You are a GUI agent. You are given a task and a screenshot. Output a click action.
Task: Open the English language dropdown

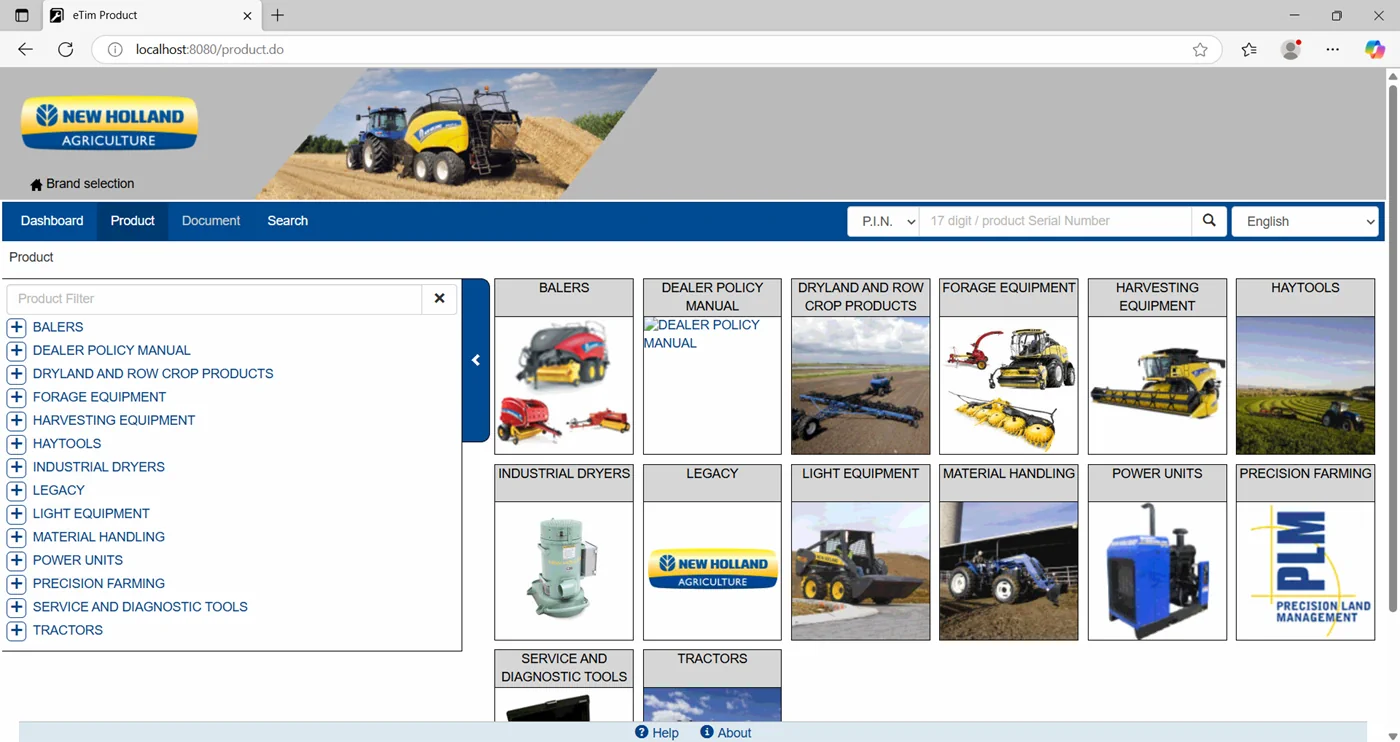tap(1305, 221)
